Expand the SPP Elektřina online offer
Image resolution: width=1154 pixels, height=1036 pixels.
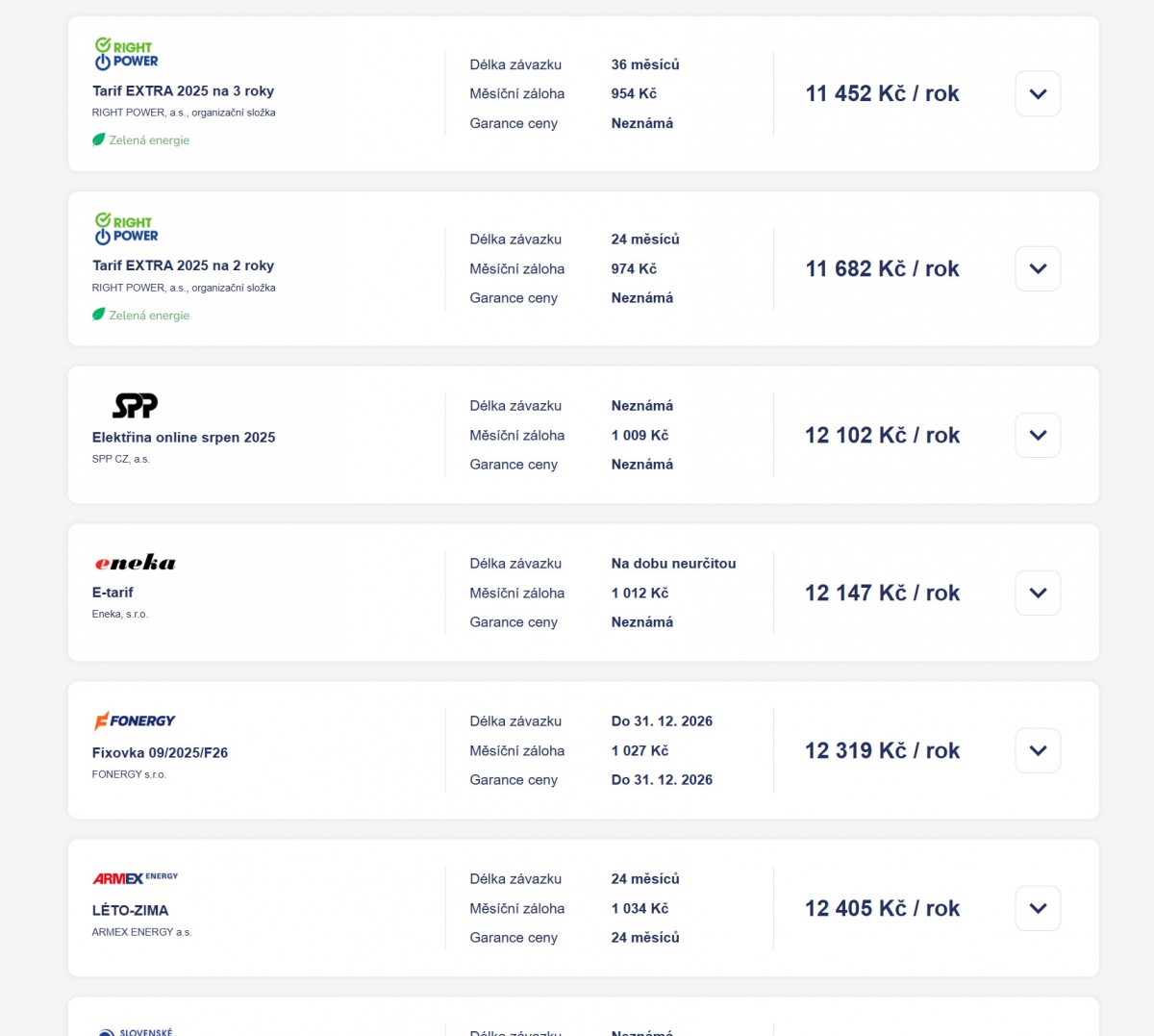pyautogui.click(x=1038, y=435)
